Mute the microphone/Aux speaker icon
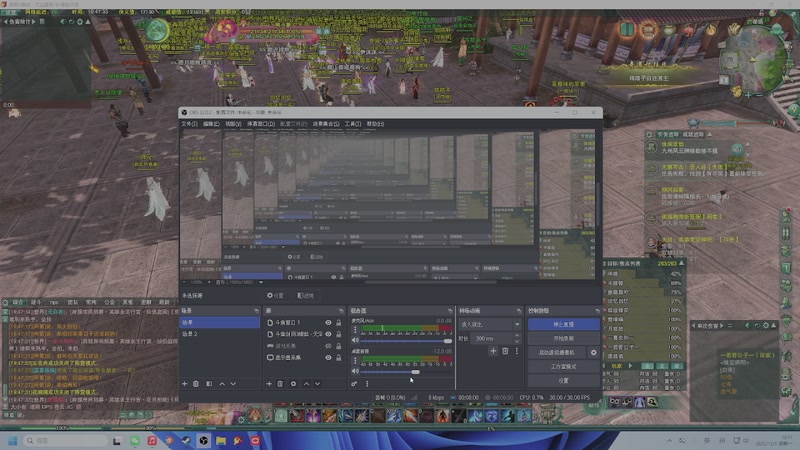 point(356,340)
